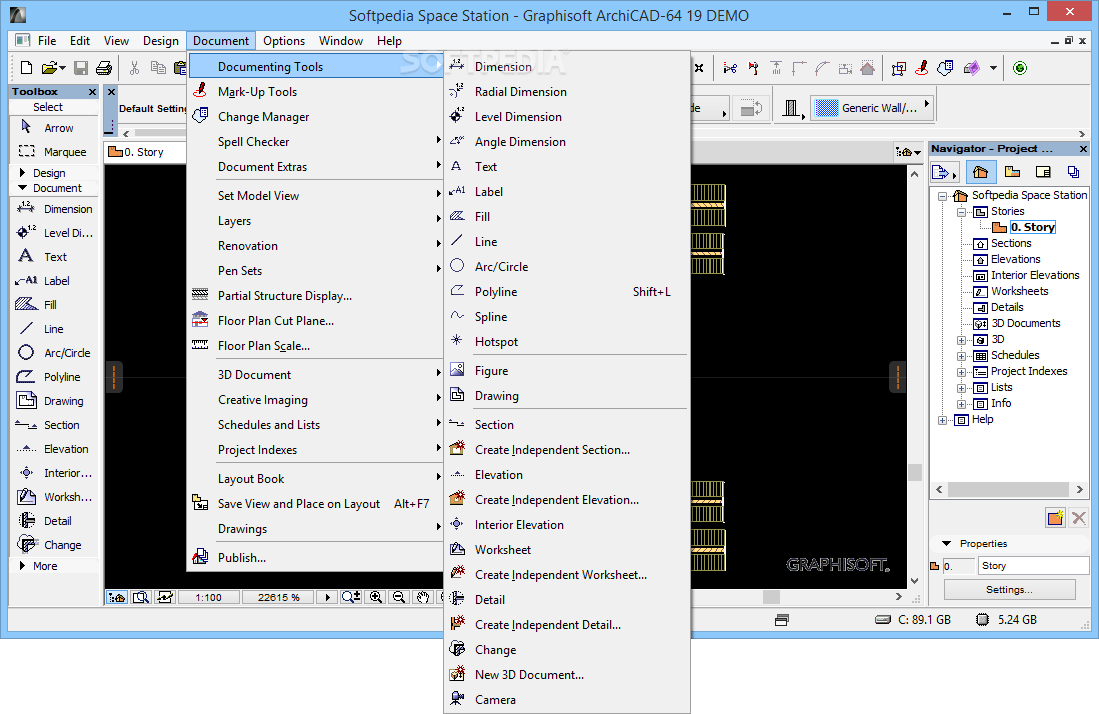1099x714 pixels.
Task: Expand the More group in Toolbox
Action: (22, 565)
